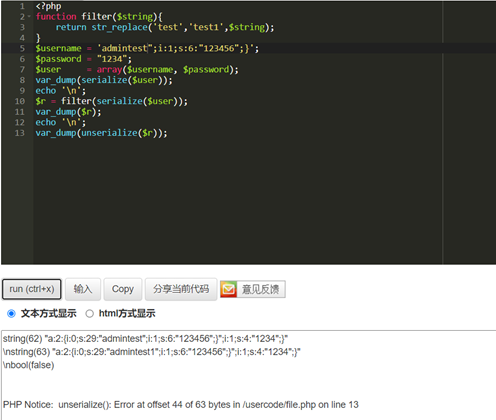Click output line beginning '\nstring(63)'

[152, 352]
